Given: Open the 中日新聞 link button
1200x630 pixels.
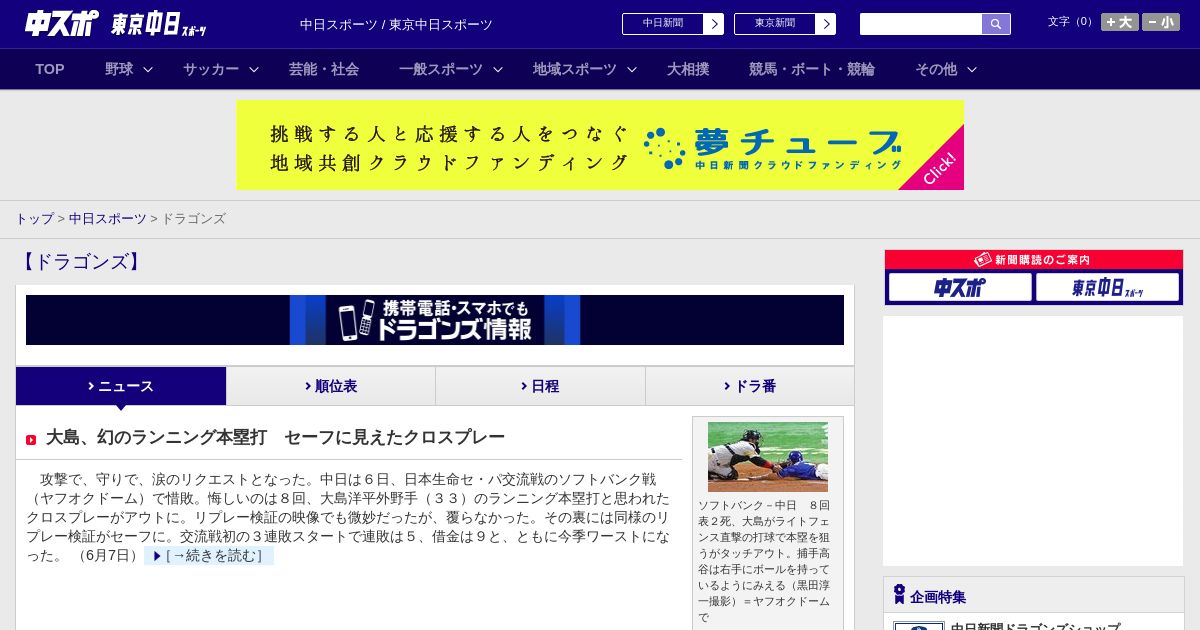Looking at the screenshot, I should tap(663, 24).
